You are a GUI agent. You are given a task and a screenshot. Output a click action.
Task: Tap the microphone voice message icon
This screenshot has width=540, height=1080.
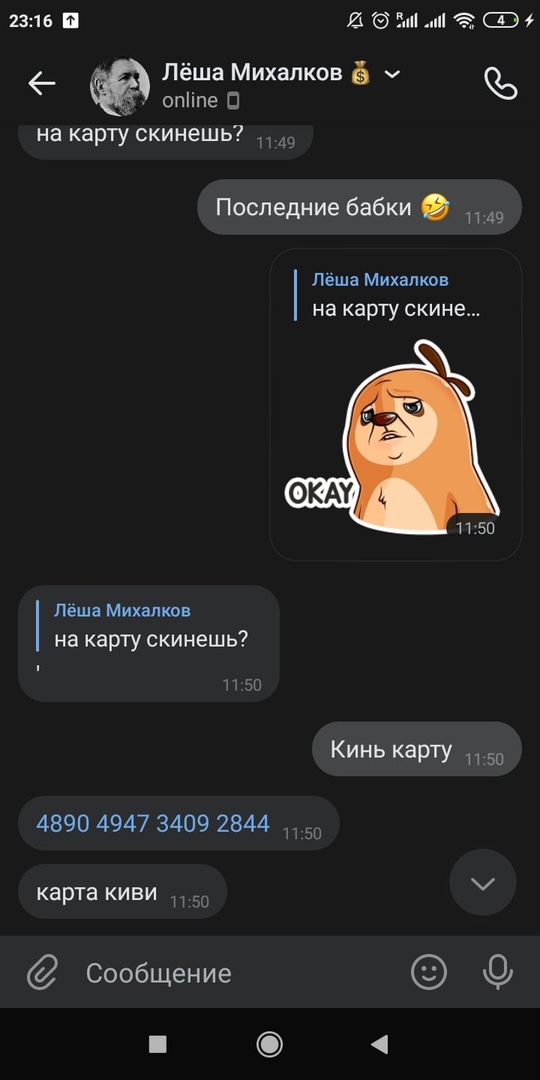[x=497, y=973]
